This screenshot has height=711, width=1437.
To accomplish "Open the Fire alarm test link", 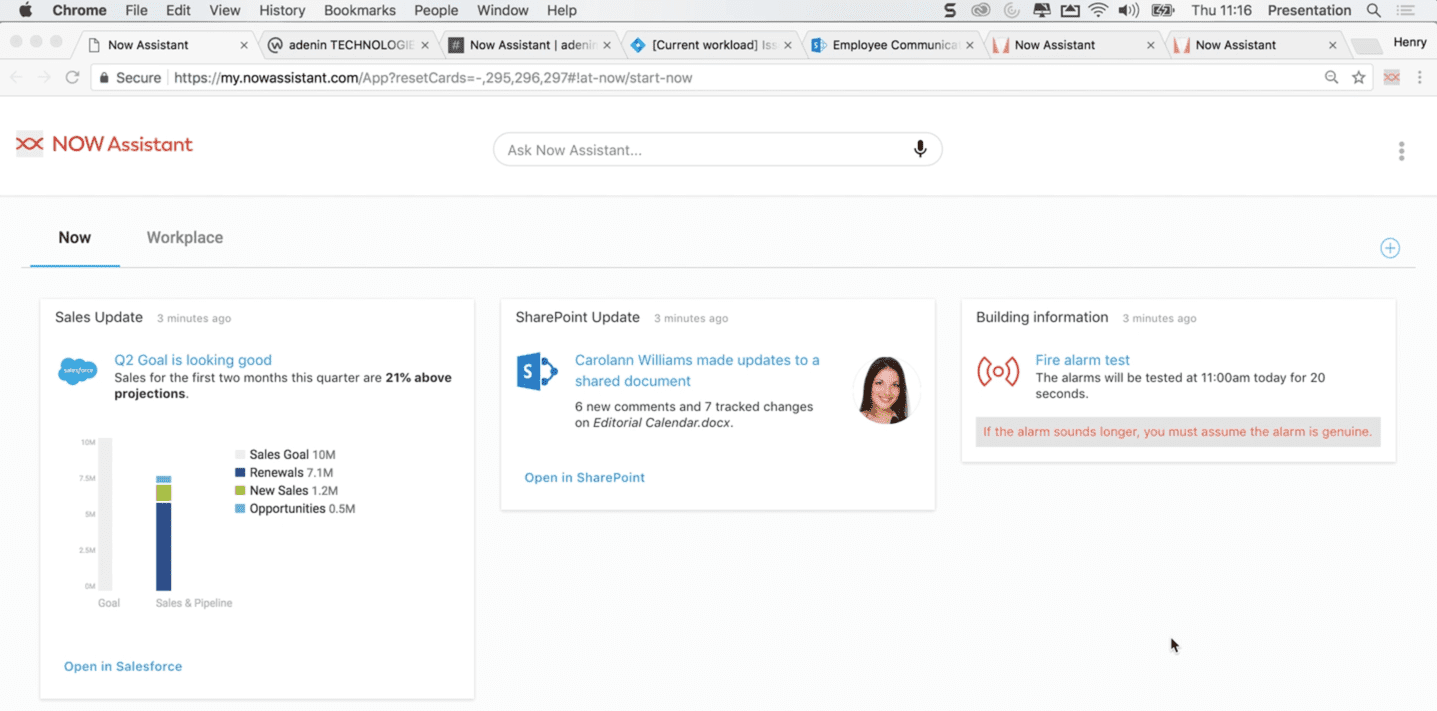I will click(1082, 360).
